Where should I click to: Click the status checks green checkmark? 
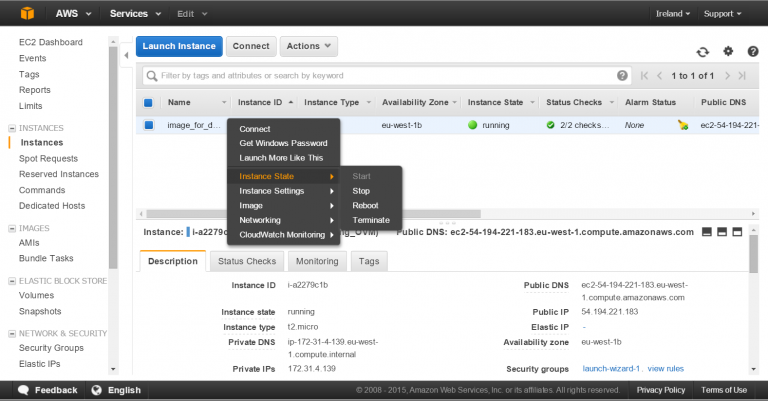(x=551, y=125)
